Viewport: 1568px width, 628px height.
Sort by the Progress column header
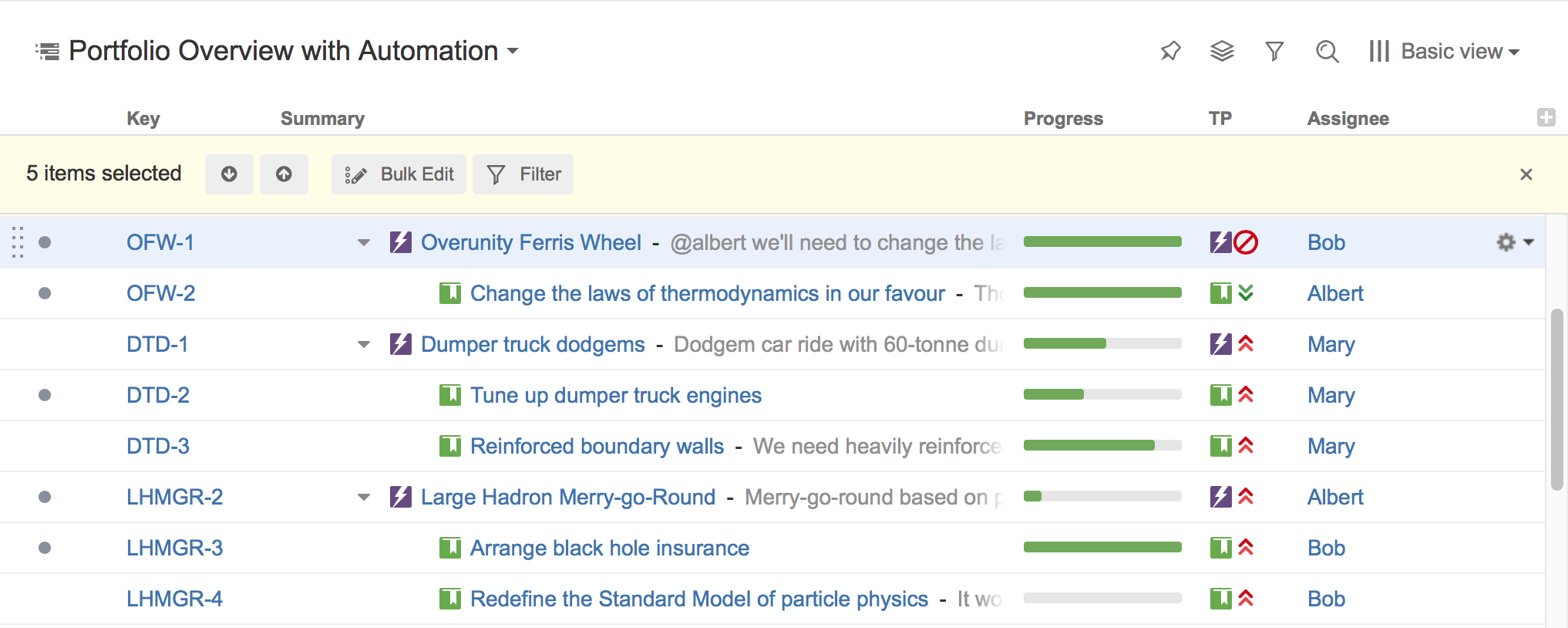(x=1063, y=119)
